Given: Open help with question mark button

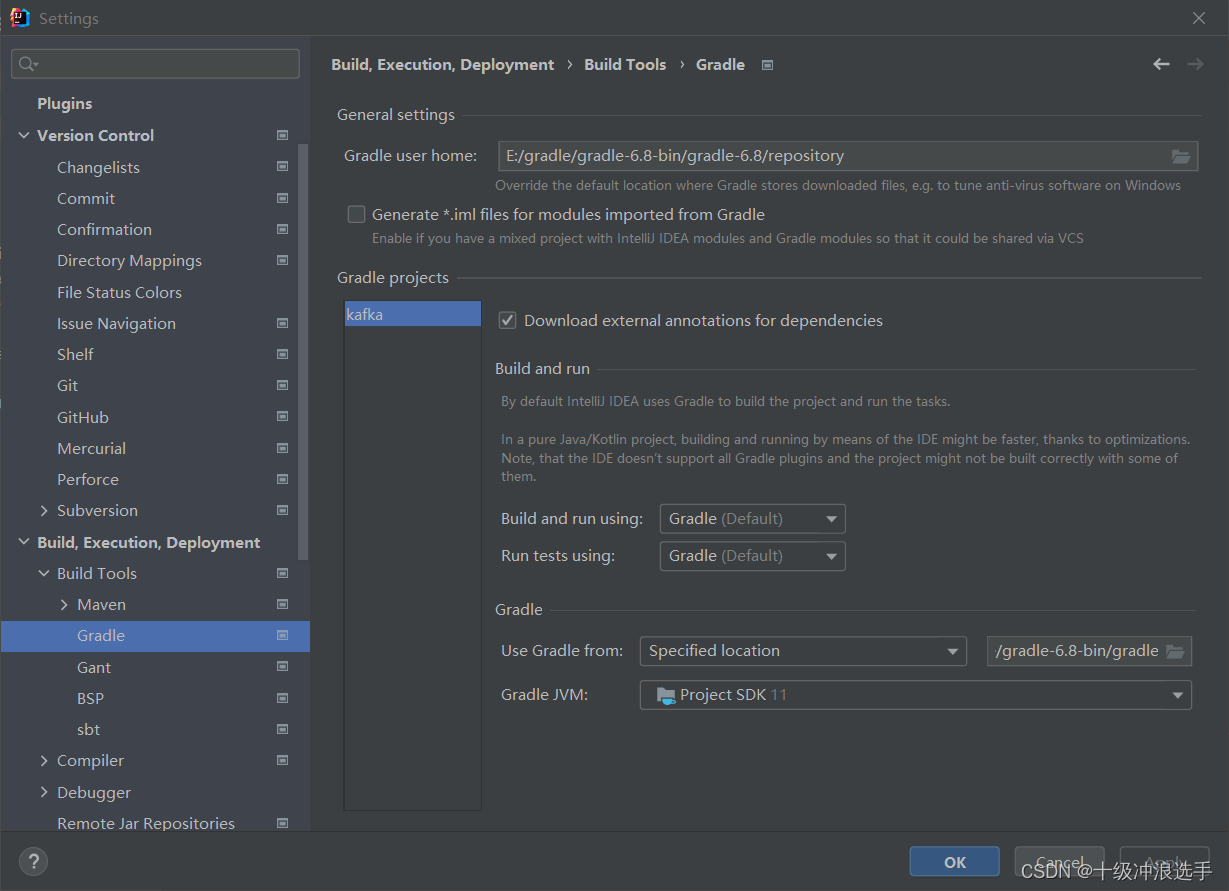Looking at the screenshot, I should [33, 861].
